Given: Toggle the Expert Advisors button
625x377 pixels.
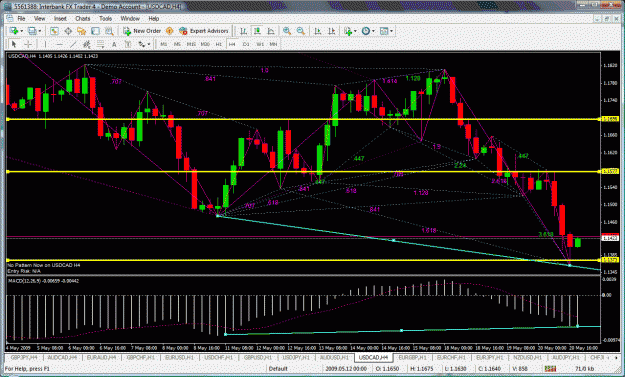Looking at the screenshot, I should [204, 31].
